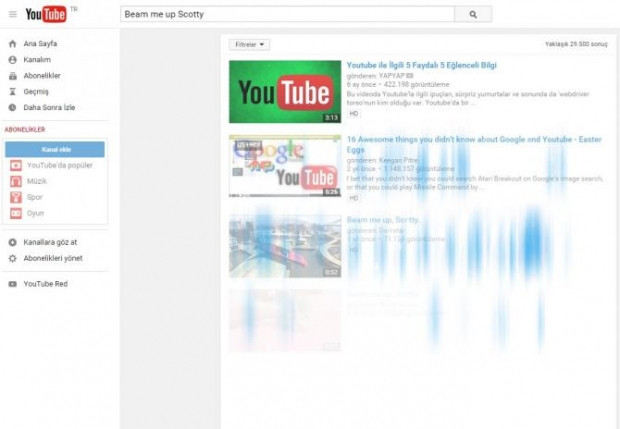Click the 6 ay önce 422.198 görüntüleme text
Viewport: 620px width, 429px height.
click(398, 84)
